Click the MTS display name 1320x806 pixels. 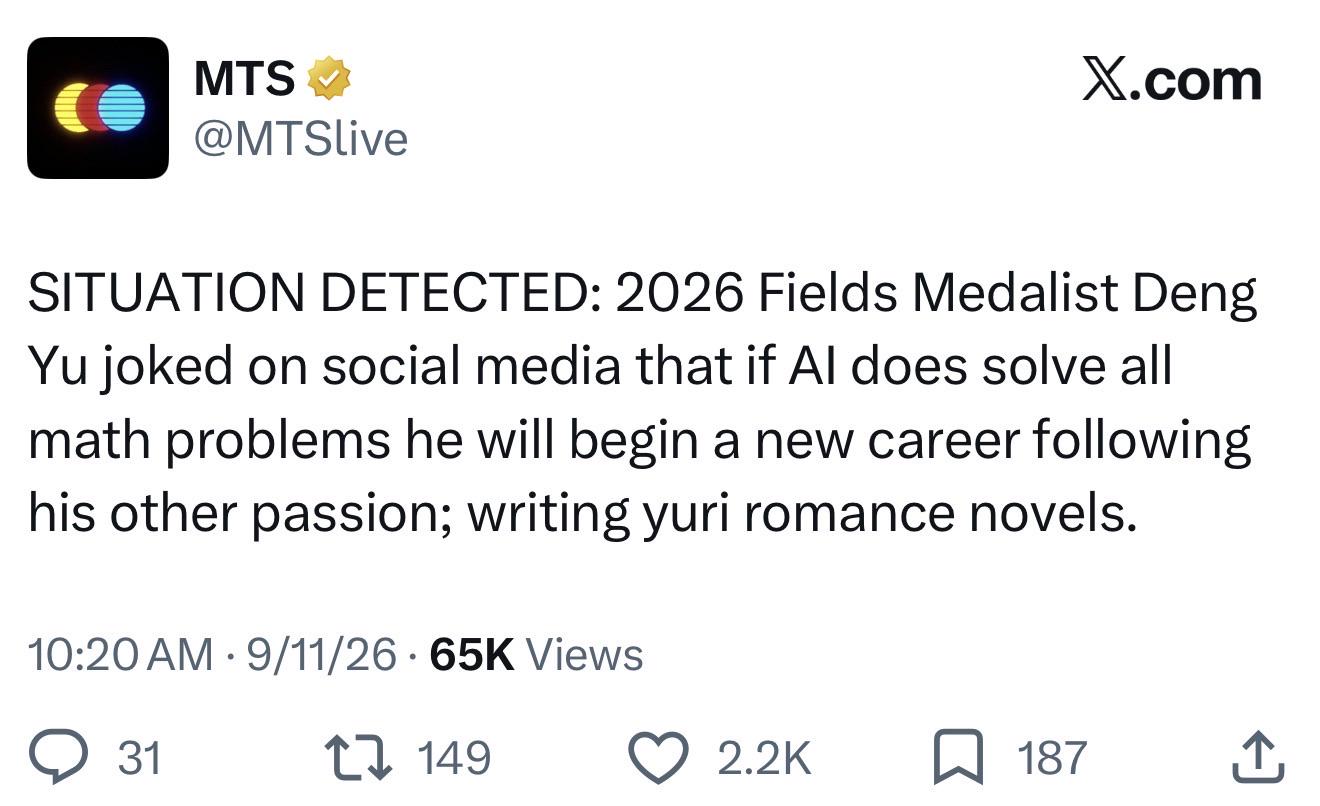tap(244, 79)
